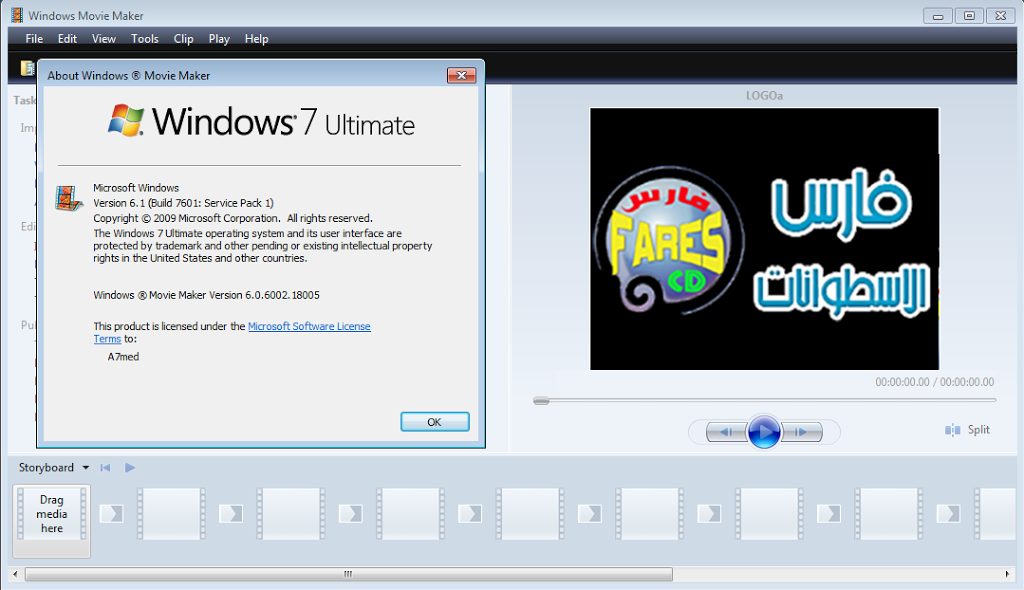Screen dimensions: 1024x590
Task: Click 'Version 6.1 (Build 7601: Service Pack 1)'
Action: (184, 203)
